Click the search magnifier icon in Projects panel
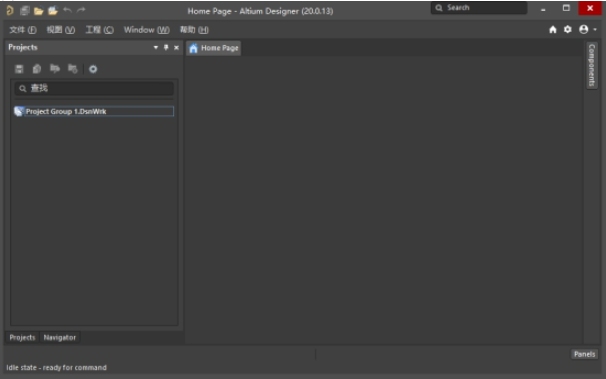606x379 pixels. coord(23,88)
